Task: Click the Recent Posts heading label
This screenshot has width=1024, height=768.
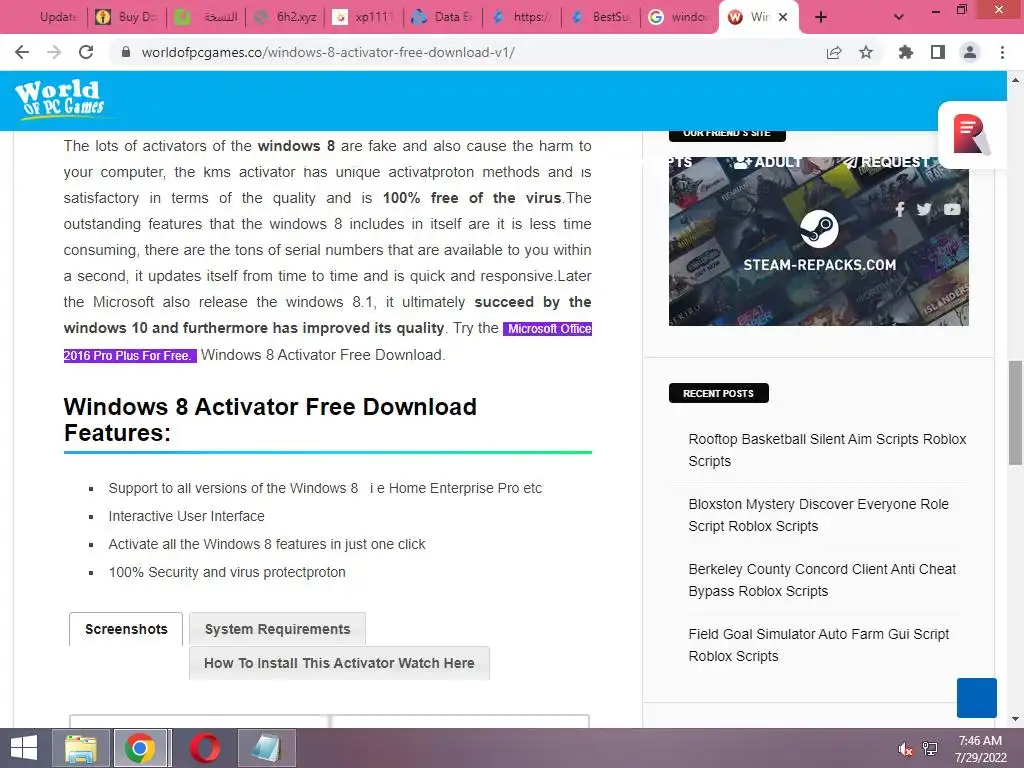Action: tap(718, 393)
